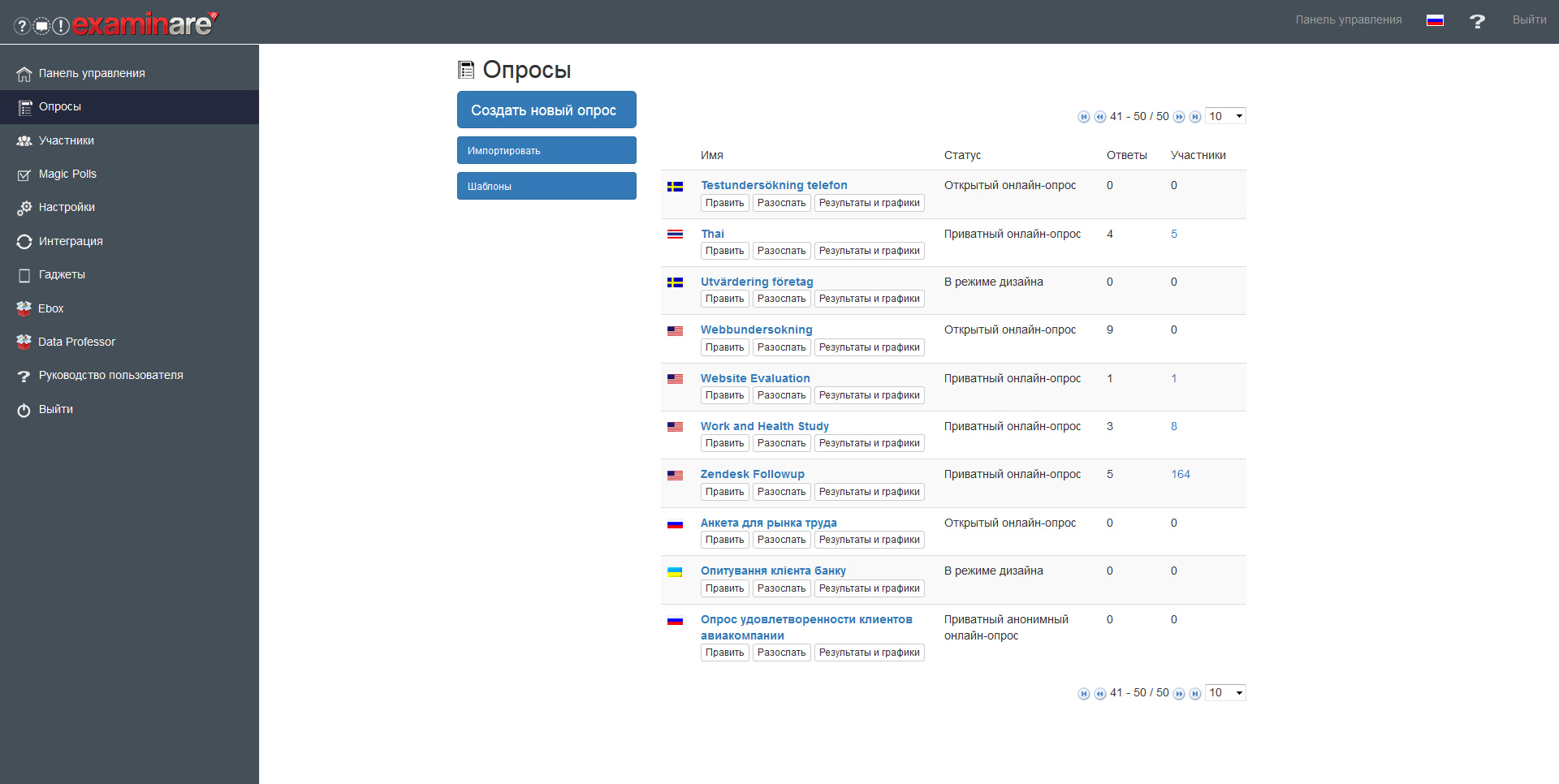Open Настройки via the gear icon
Image resolution: width=1559 pixels, height=784 pixels.
(67, 207)
